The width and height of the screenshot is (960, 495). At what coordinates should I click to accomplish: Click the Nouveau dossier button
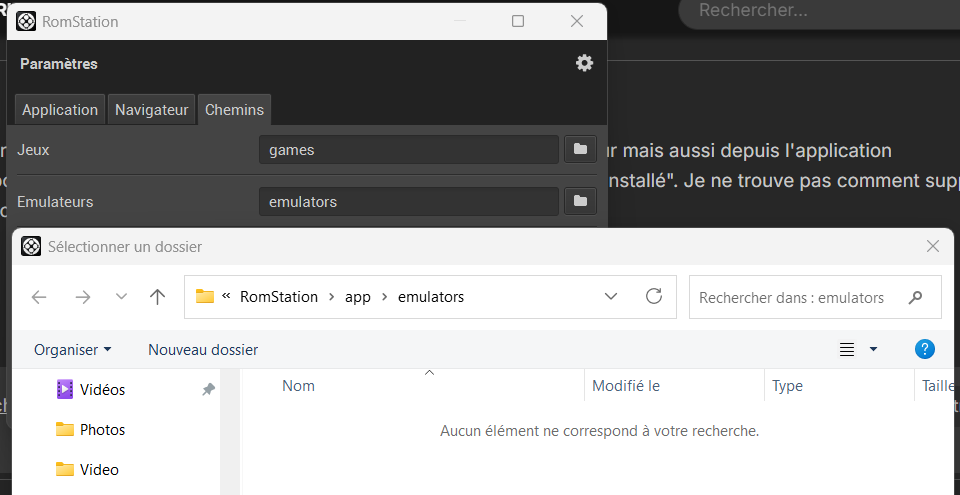[203, 350]
